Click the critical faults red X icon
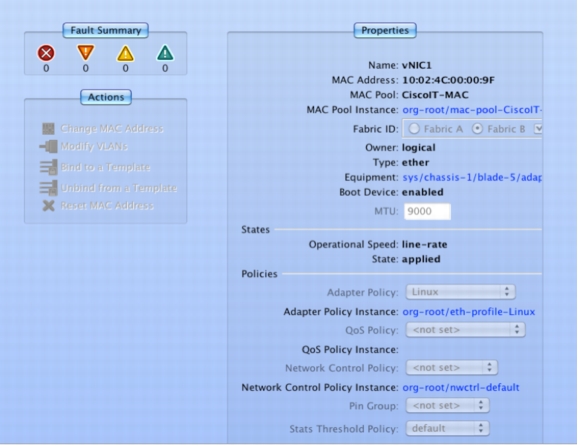This screenshot has width=578, height=446. click(46, 53)
